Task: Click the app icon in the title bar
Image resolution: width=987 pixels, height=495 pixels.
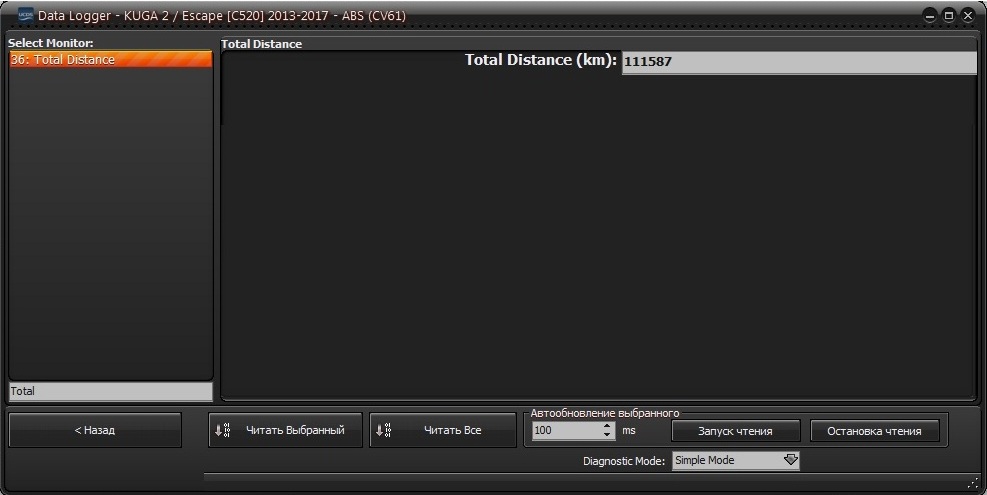Action: 26,16
